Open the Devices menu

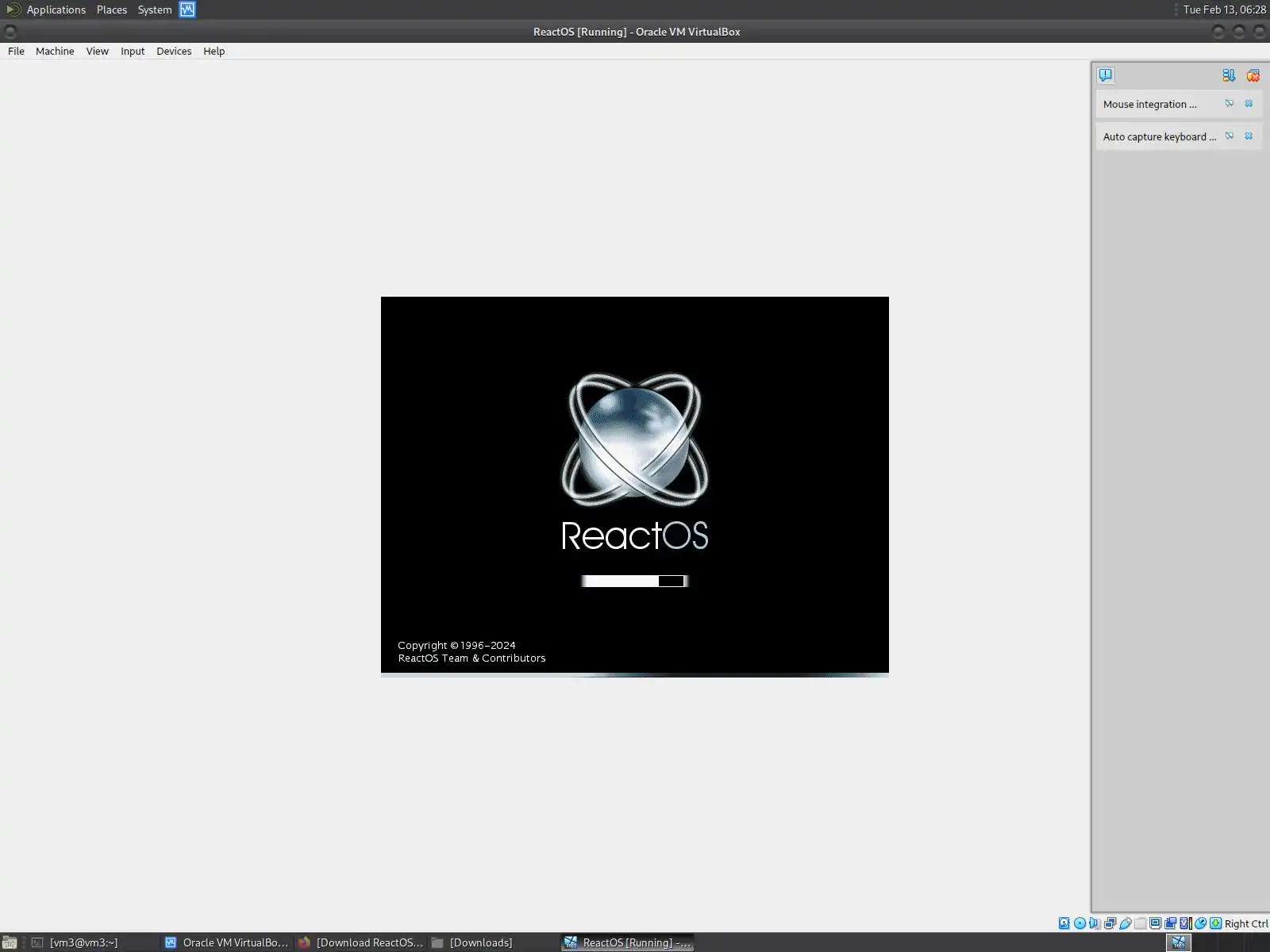tap(174, 51)
